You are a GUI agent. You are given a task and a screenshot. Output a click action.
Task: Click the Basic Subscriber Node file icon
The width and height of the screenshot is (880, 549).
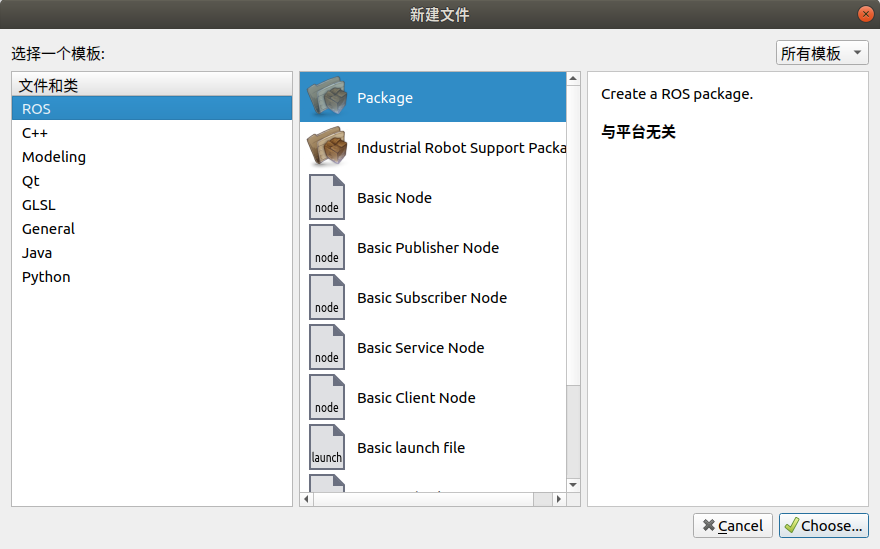(x=327, y=297)
